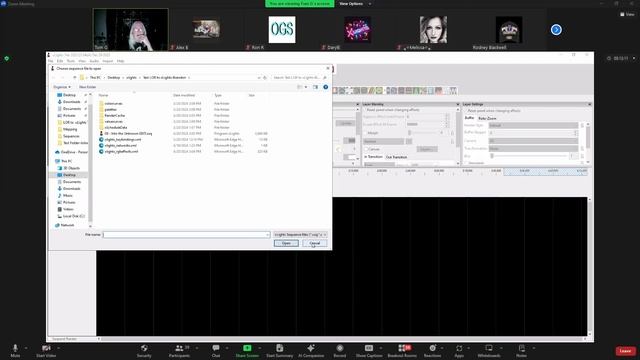
Task: Open the Participants panel icon
Action: [179, 348]
